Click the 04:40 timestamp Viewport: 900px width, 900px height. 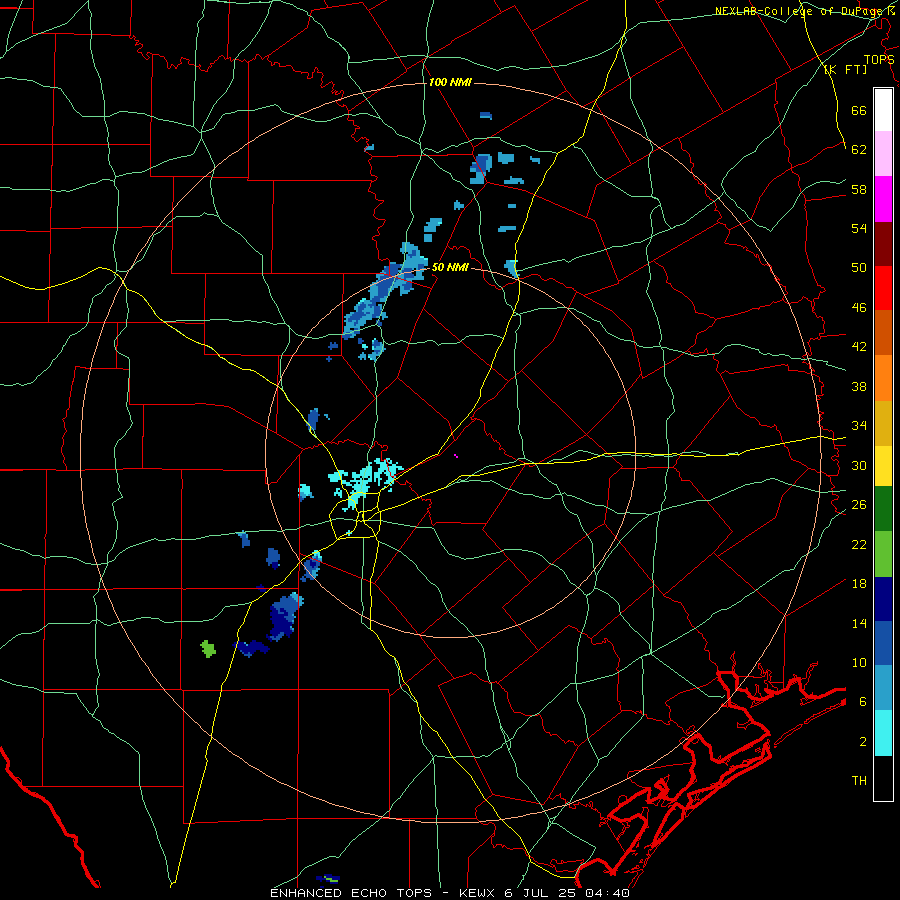point(608,893)
